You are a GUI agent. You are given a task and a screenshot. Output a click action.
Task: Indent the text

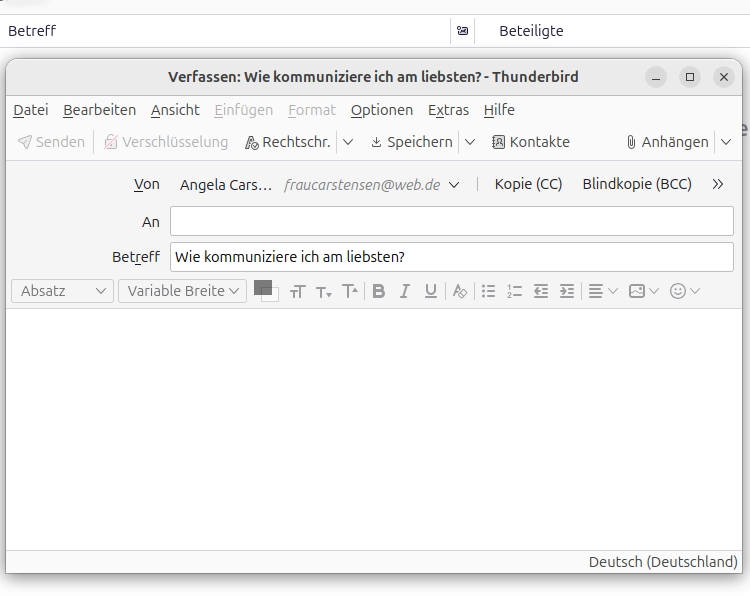click(x=567, y=291)
